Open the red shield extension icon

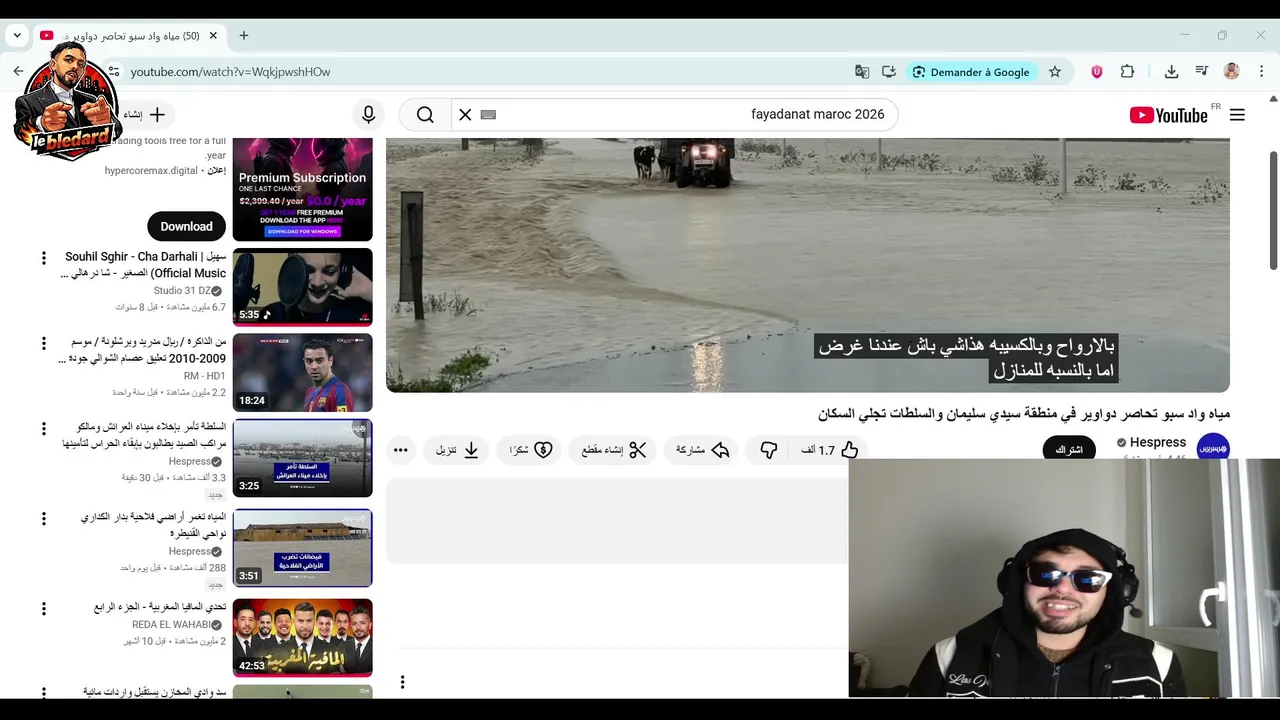click(1097, 72)
